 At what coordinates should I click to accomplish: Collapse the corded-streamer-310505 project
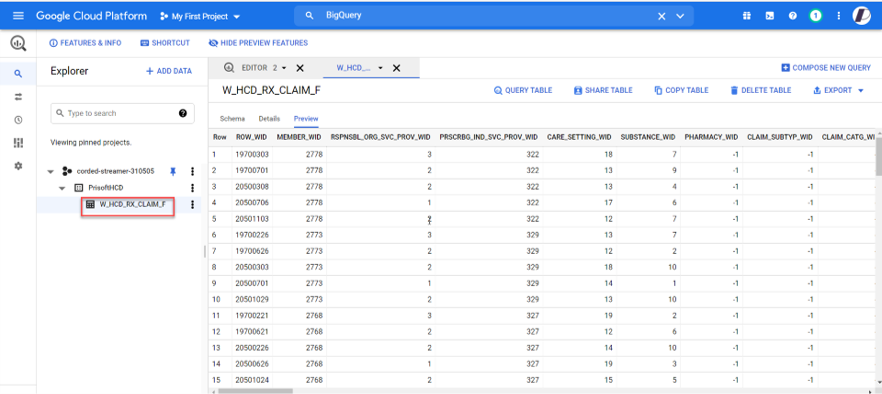tap(51, 172)
